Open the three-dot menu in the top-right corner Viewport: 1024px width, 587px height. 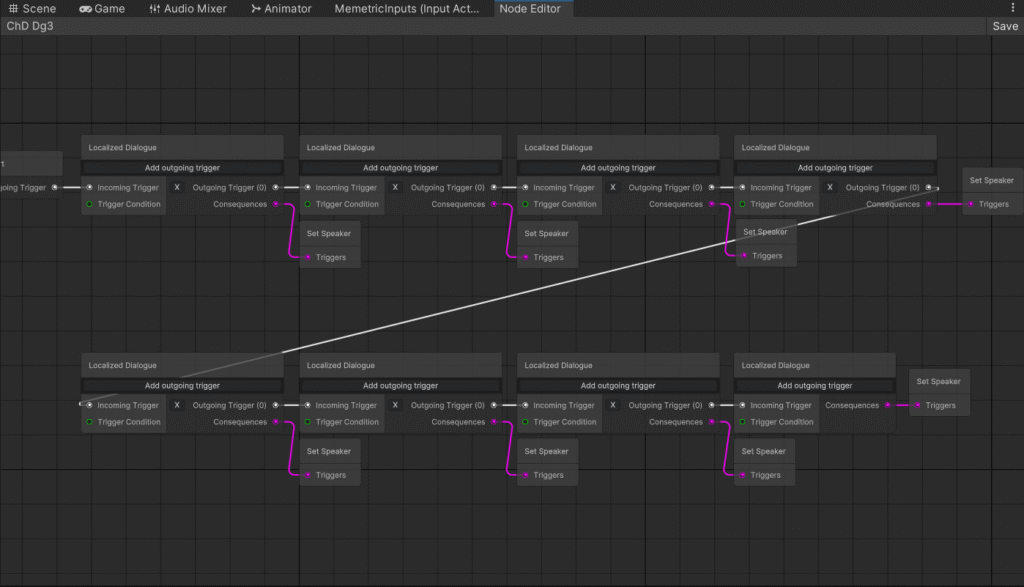tap(1013, 8)
